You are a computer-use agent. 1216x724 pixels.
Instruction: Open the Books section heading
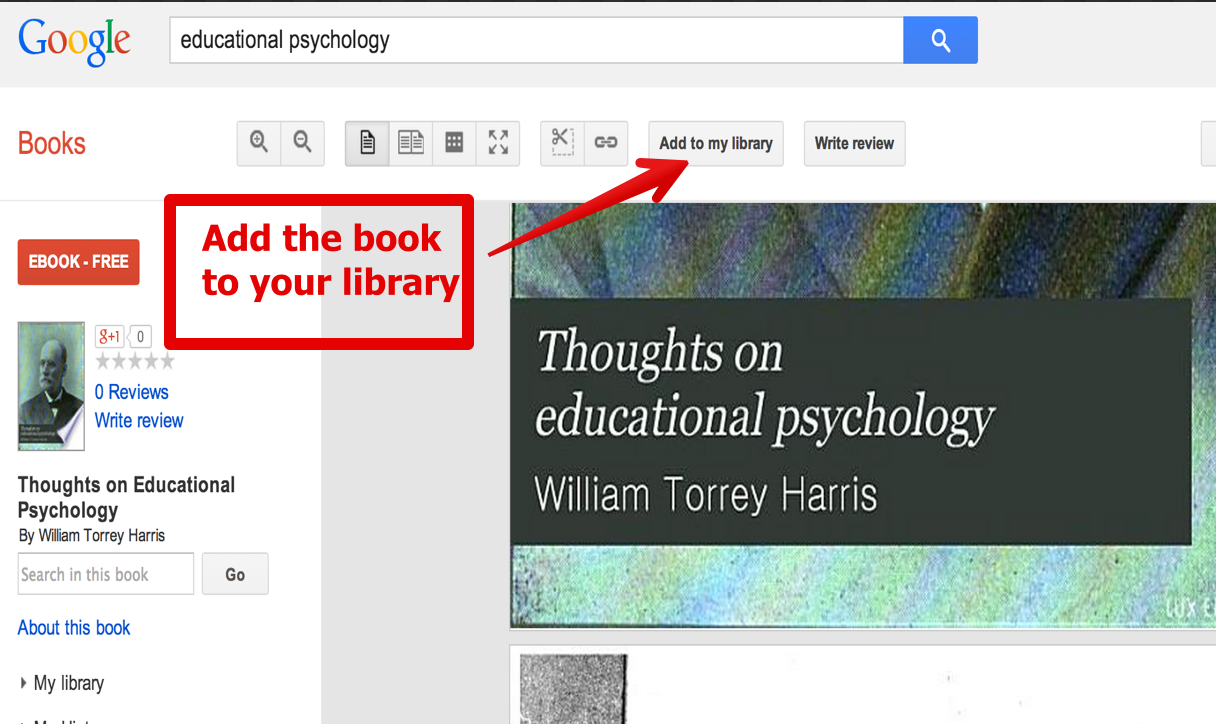(51, 143)
